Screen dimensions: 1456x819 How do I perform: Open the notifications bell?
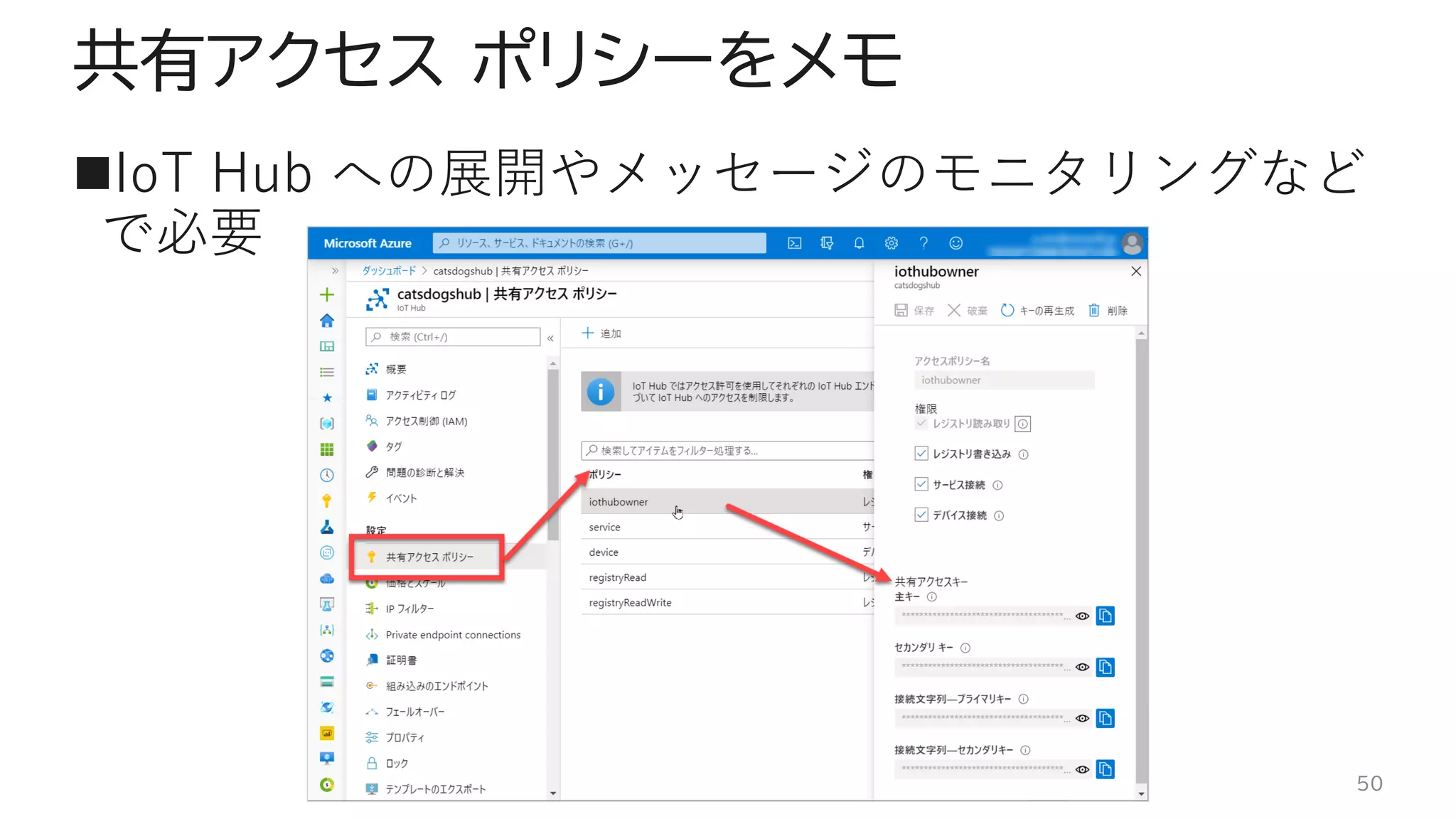point(859,243)
